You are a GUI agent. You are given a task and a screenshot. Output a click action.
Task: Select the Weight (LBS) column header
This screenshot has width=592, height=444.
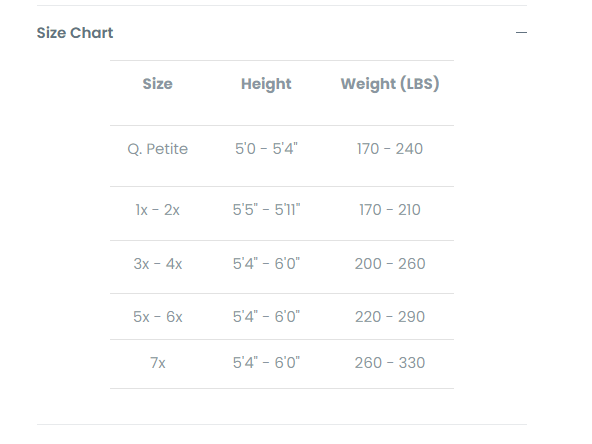coord(390,84)
